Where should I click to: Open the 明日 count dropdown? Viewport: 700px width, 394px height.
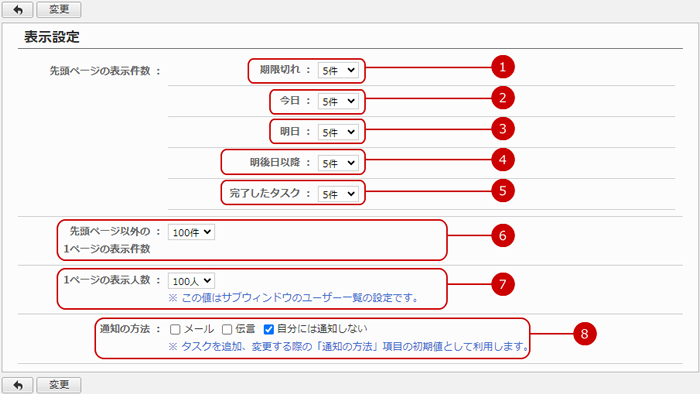[x=338, y=132]
